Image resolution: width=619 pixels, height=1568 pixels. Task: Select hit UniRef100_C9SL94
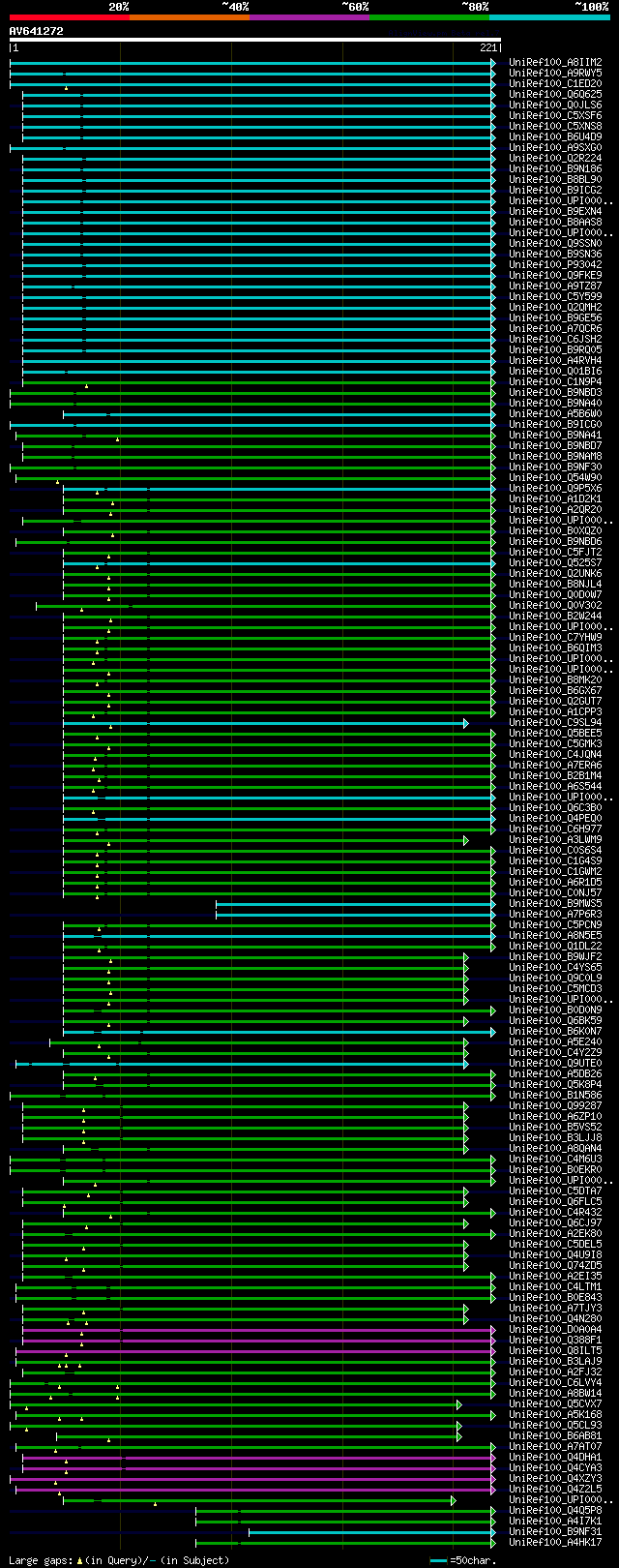(555, 722)
